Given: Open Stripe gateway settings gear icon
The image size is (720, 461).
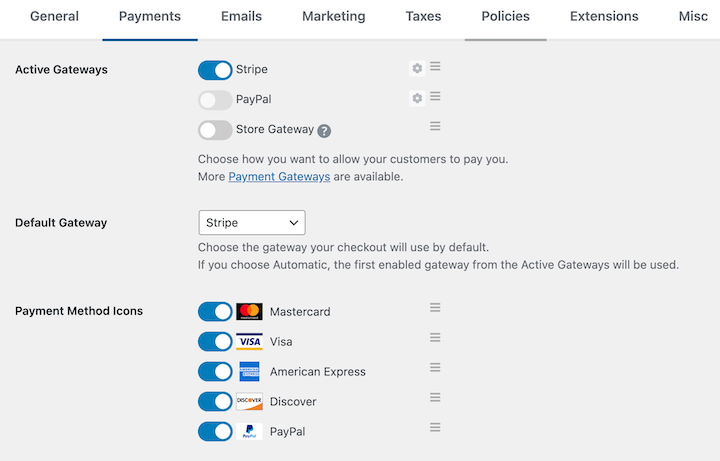Looking at the screenshot, I should (x=417, y=69).
